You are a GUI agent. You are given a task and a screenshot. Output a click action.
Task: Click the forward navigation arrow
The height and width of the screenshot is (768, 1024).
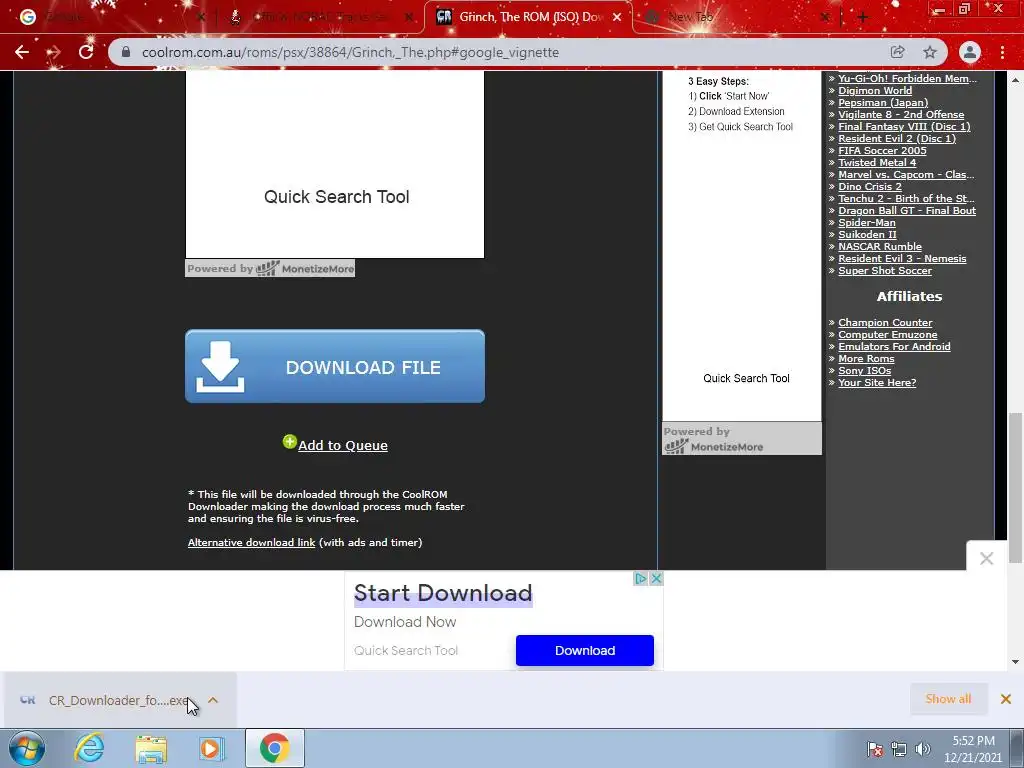coord(54,52)
